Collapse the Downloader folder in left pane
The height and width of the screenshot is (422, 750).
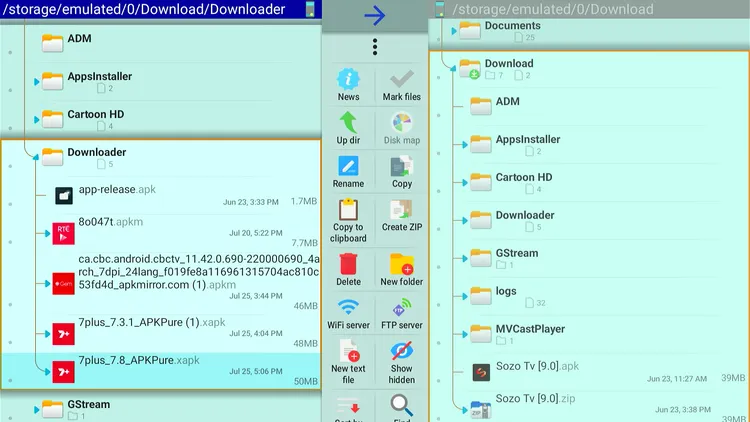[x=36, y=157]
